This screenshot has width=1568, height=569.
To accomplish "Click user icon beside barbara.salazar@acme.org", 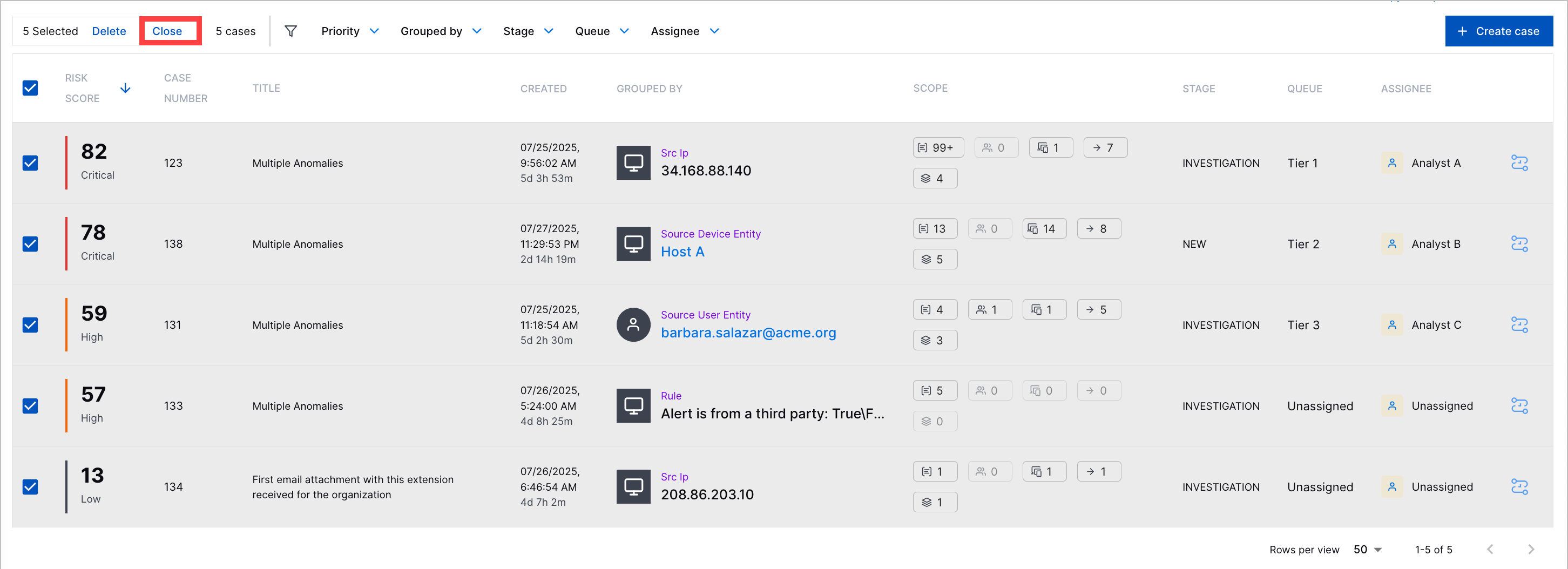I will (x=633, y=325).
